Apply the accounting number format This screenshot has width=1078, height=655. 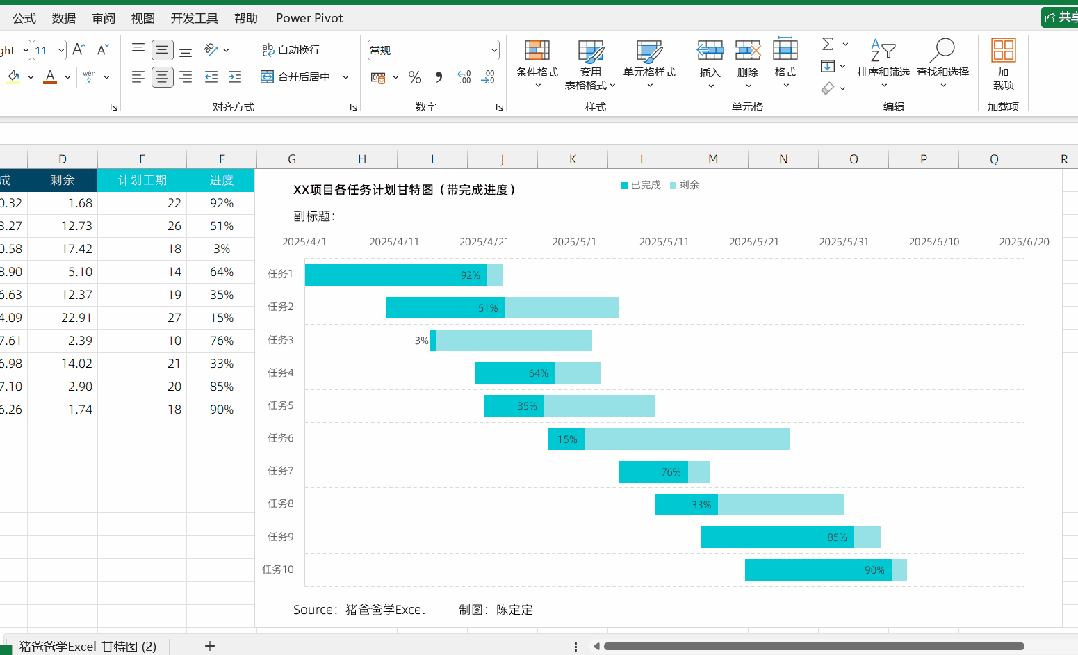click(x=378, y=77)
